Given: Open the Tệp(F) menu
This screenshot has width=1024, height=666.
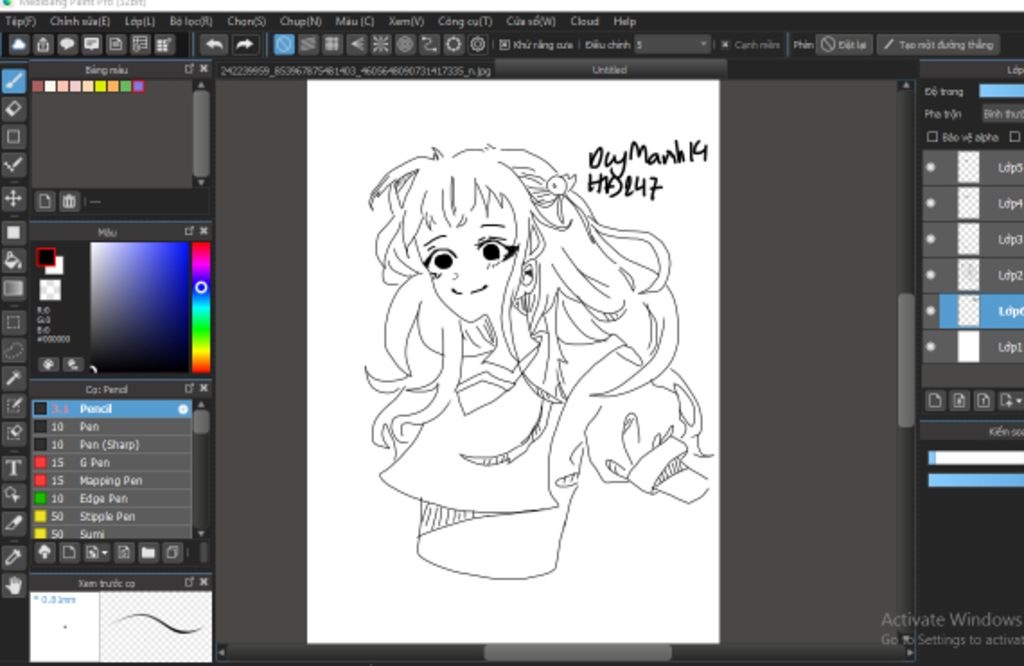Looking at the screenshot, I should tap(20, 21).
